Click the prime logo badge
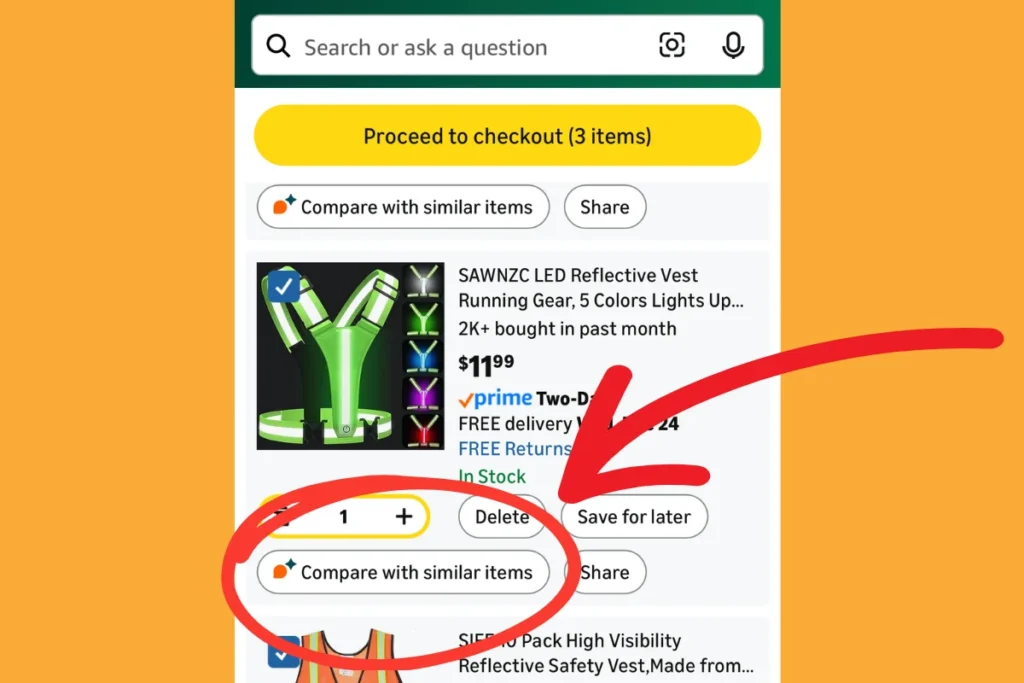 point(496,398)
